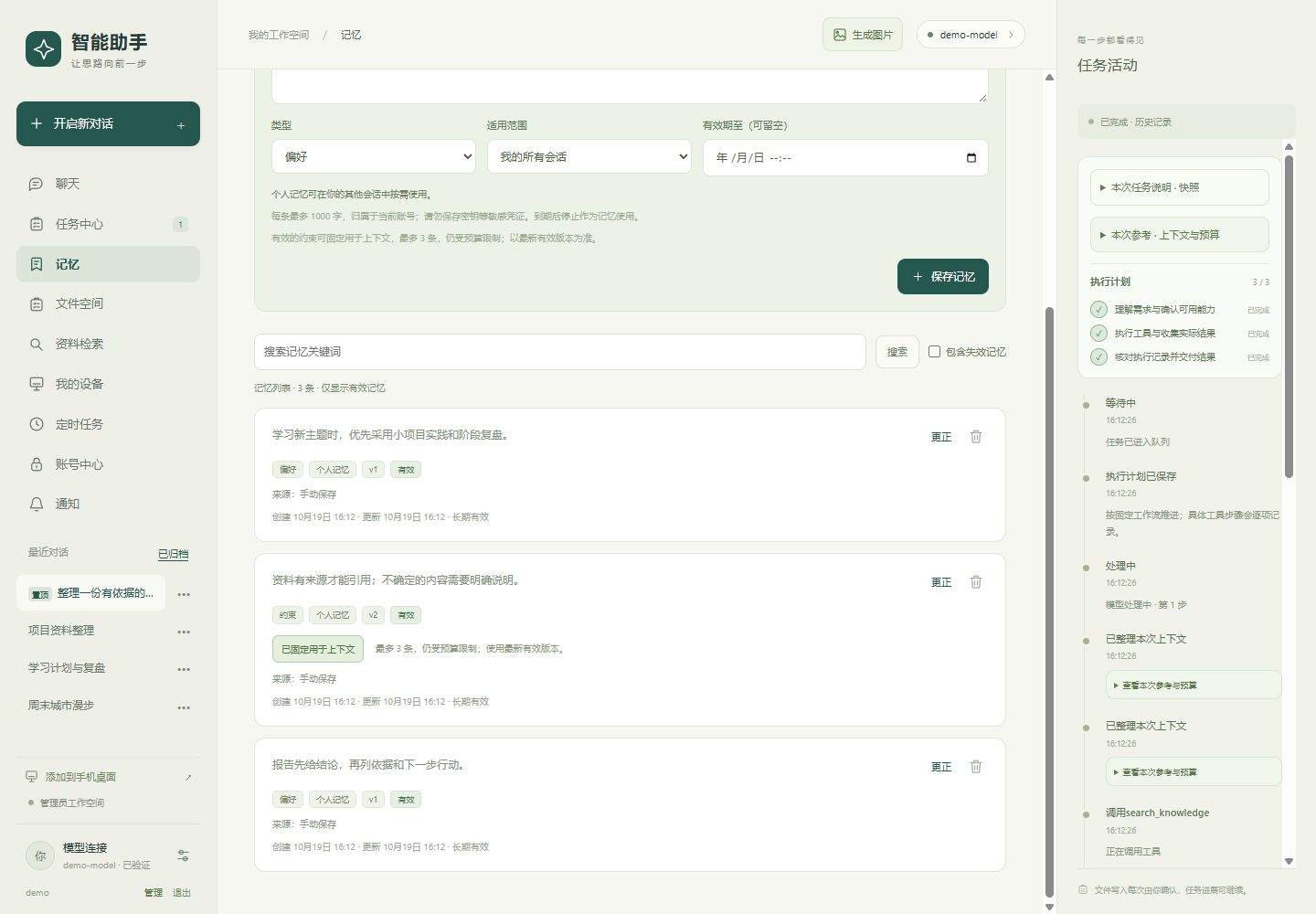Click 开启新对话 button

pos(108,123)
